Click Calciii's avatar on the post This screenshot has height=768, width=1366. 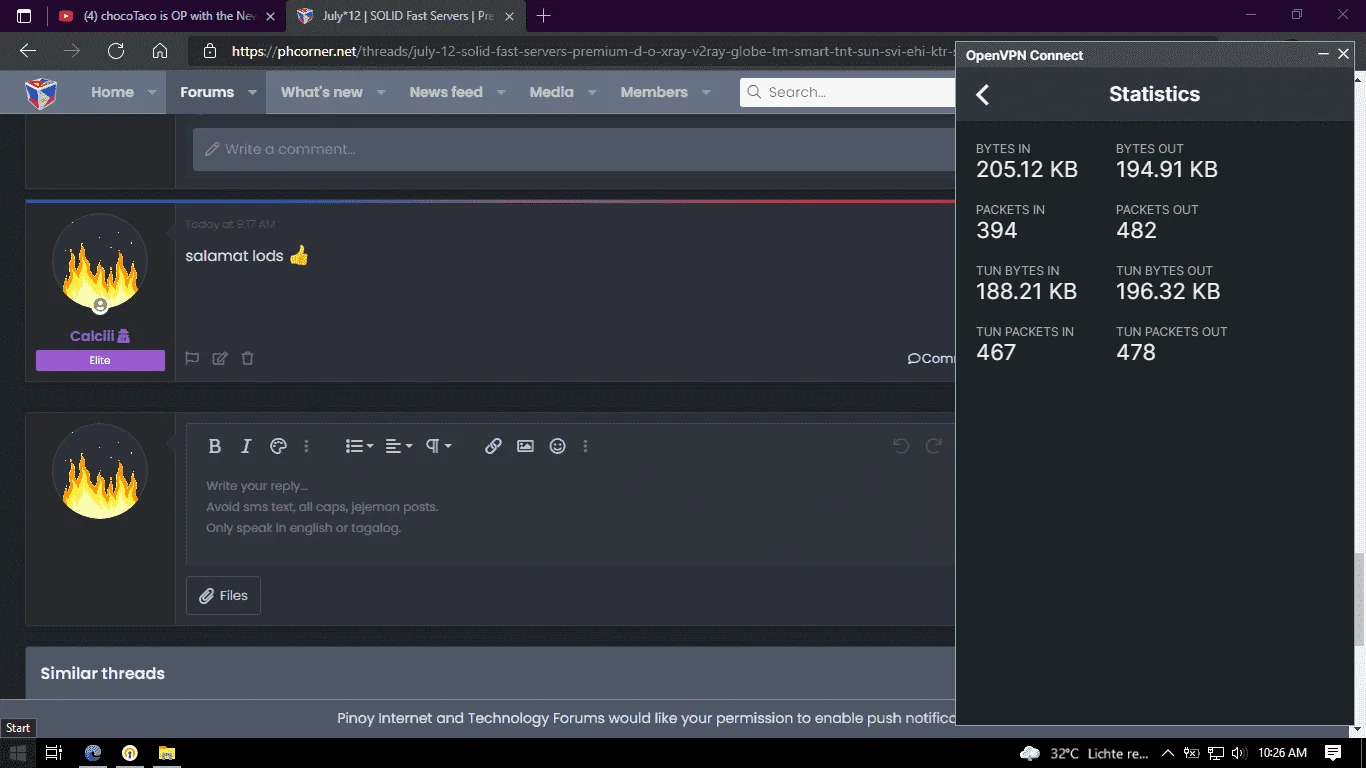coord(100,262)
